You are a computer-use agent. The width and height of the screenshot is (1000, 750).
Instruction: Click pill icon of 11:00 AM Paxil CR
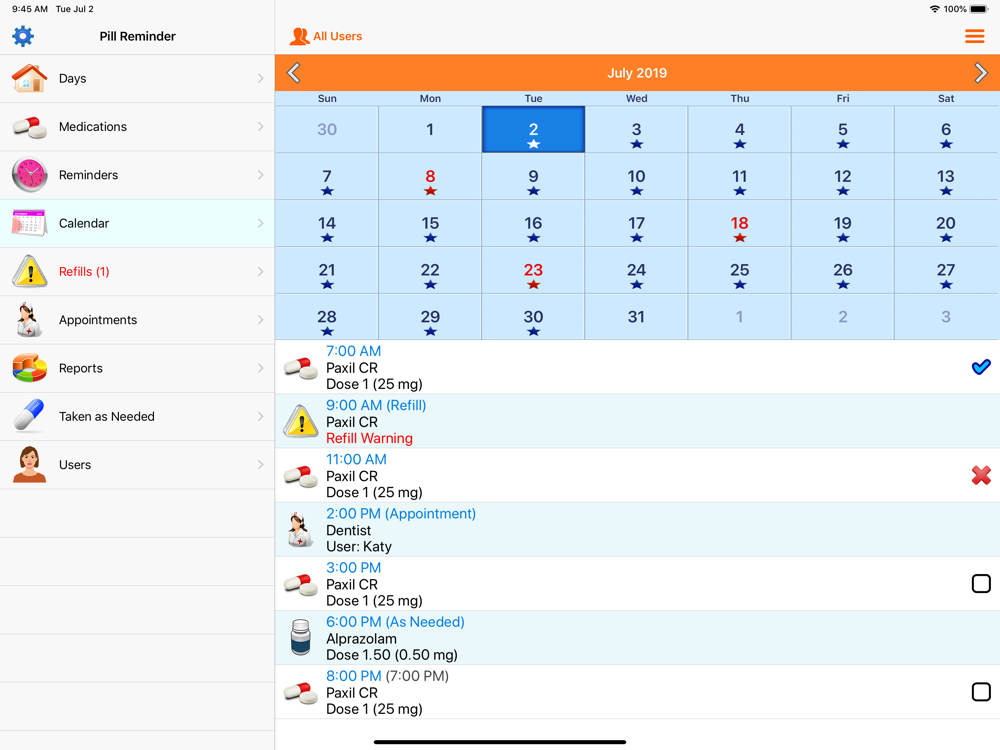[300, 476]
